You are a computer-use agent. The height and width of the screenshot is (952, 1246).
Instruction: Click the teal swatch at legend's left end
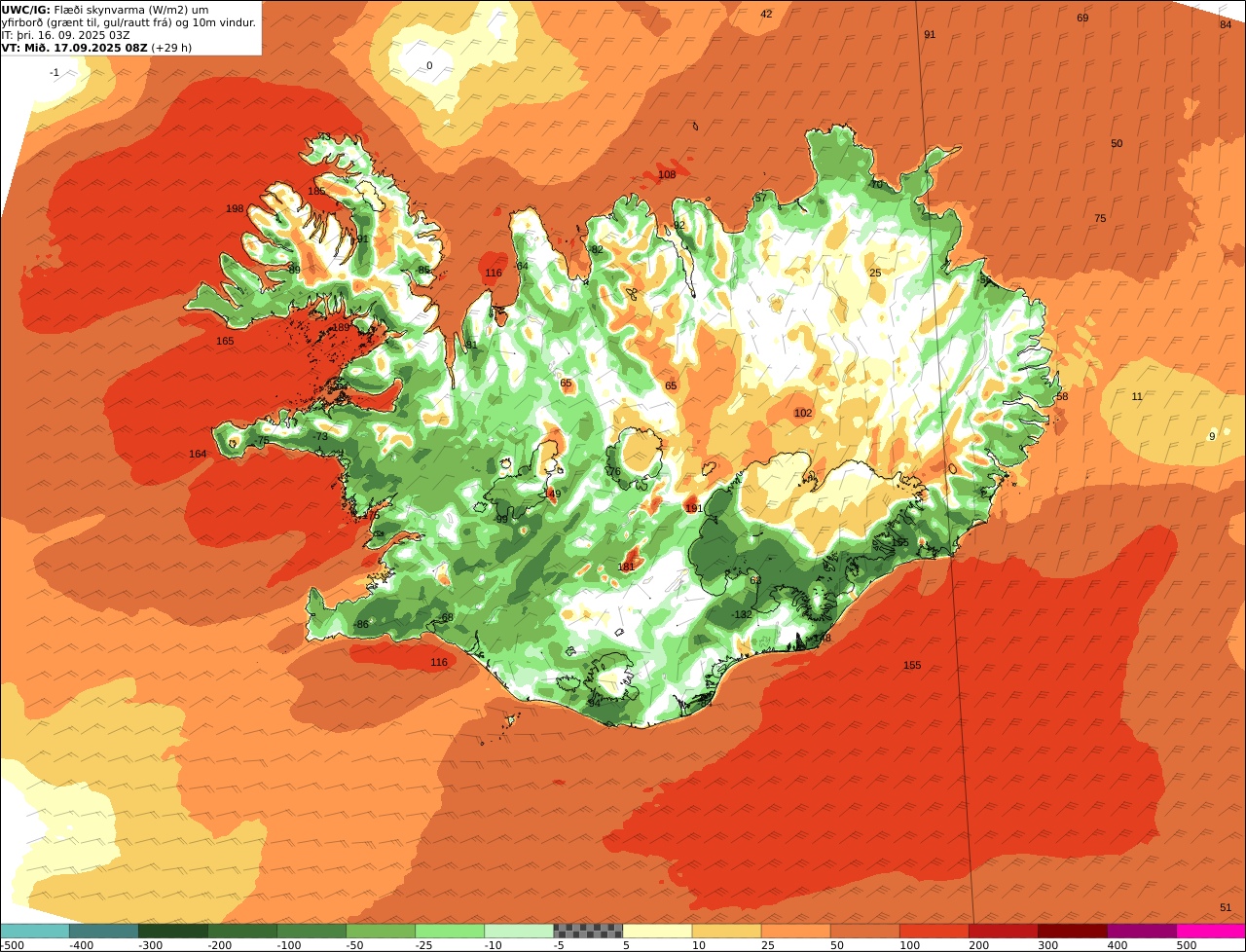coord(34,931)
